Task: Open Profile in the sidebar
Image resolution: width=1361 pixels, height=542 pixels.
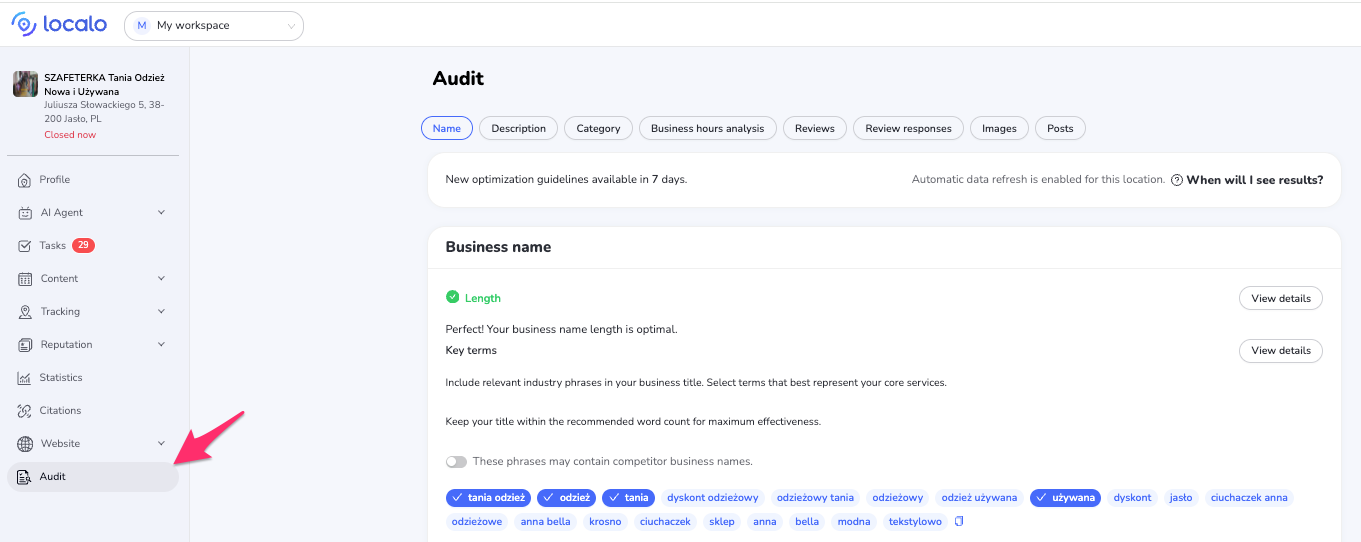Action: coord(93,180)
